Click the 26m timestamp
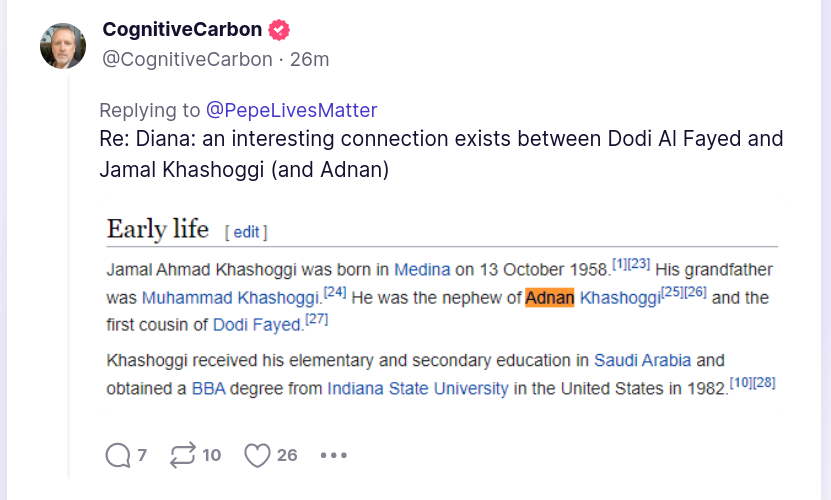The width and height of the screenshot is (831, 500). [x=309, y=59]
